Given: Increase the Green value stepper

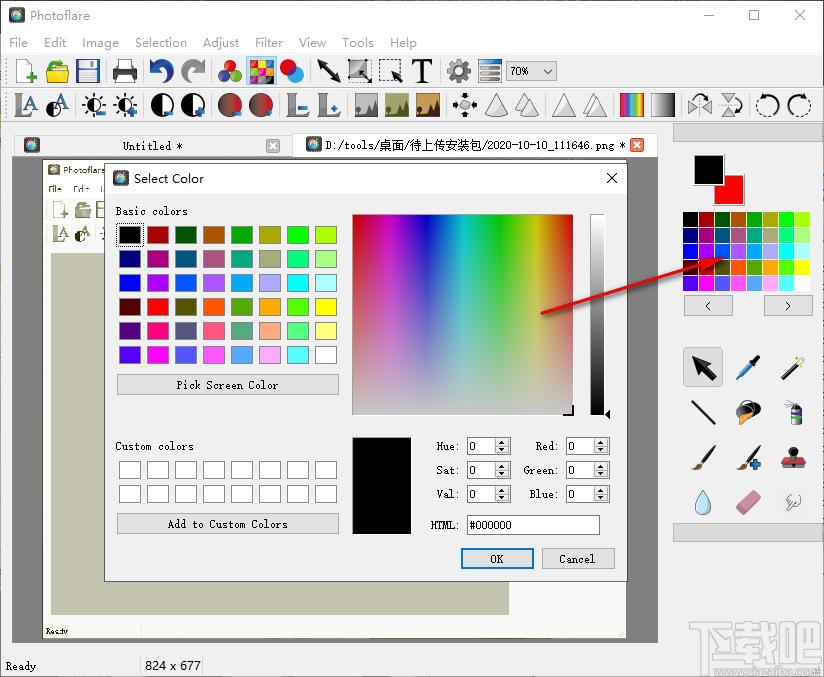Looking at the screenshot, I should (x=601, y=467).
